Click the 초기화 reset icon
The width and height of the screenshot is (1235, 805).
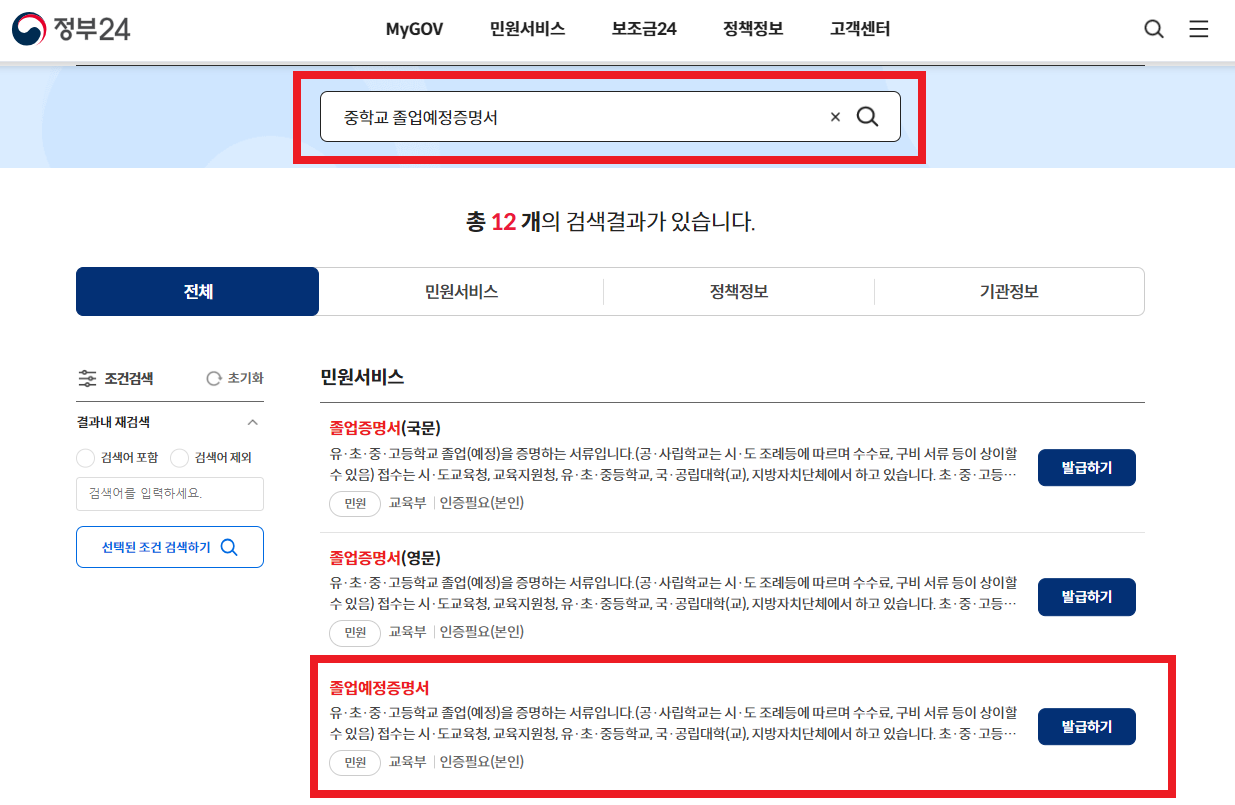click(x=213, y=377)
